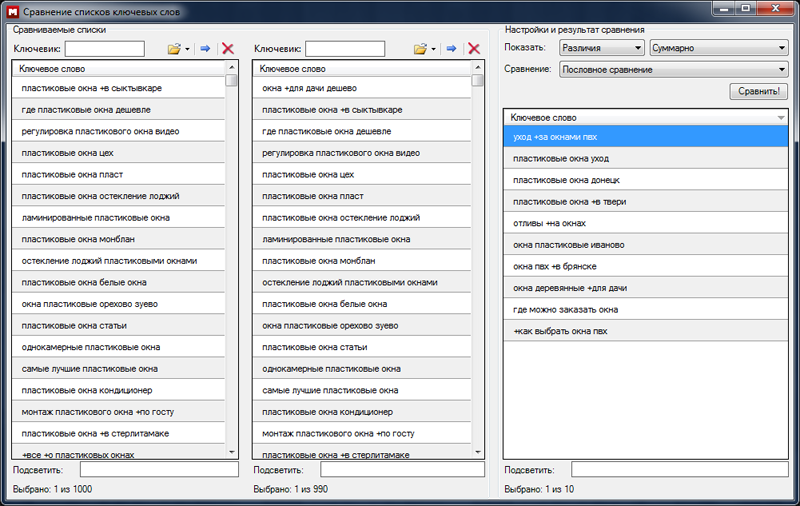Select 'пластиковые окна донецк' in the results list
Screen dimensions: 800x506
point(565,180)
